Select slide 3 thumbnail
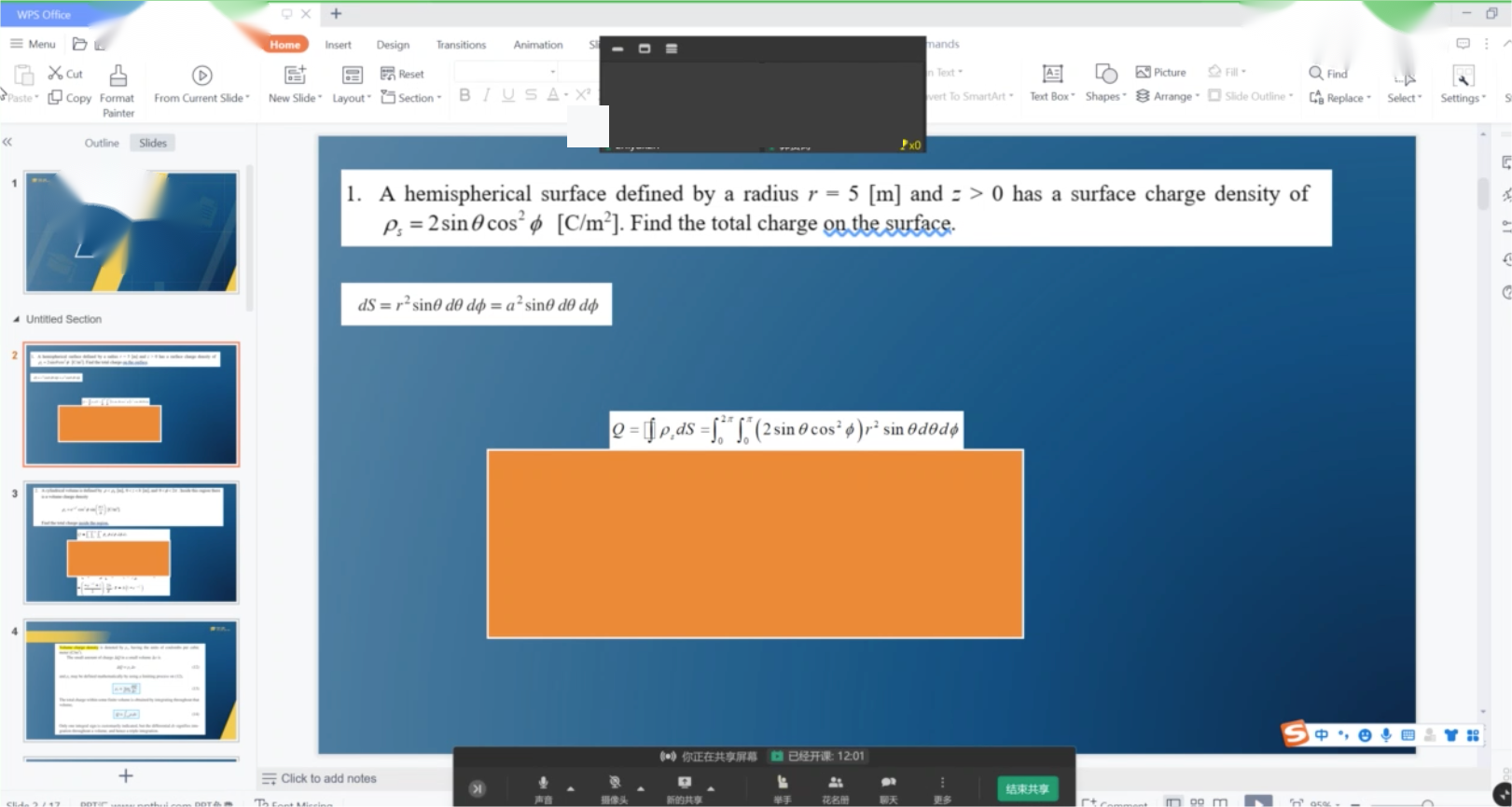The image size is (1512, 807). point(132,542)
